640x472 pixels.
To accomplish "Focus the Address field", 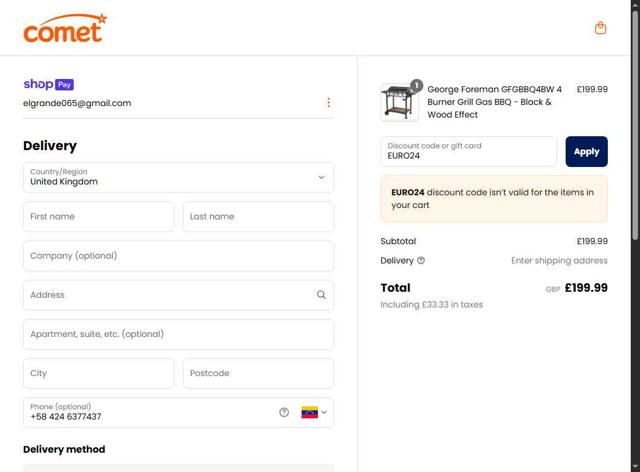I will pos(178,295).
